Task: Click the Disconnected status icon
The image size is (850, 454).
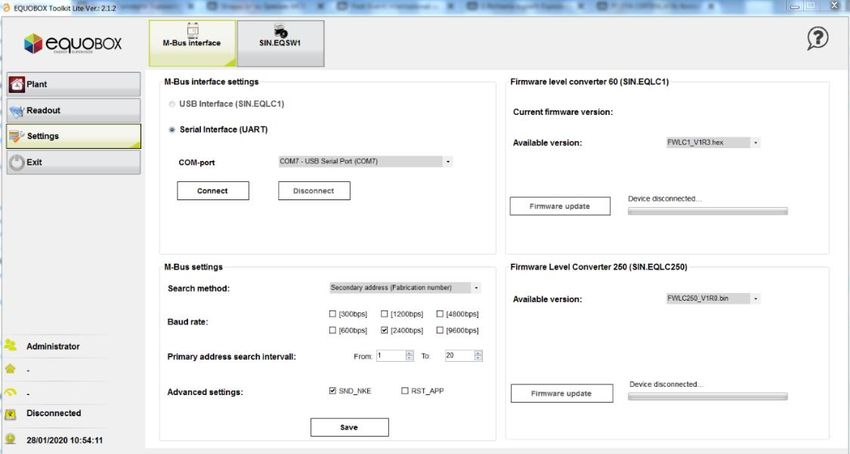Action: click(x=10, y=414)
